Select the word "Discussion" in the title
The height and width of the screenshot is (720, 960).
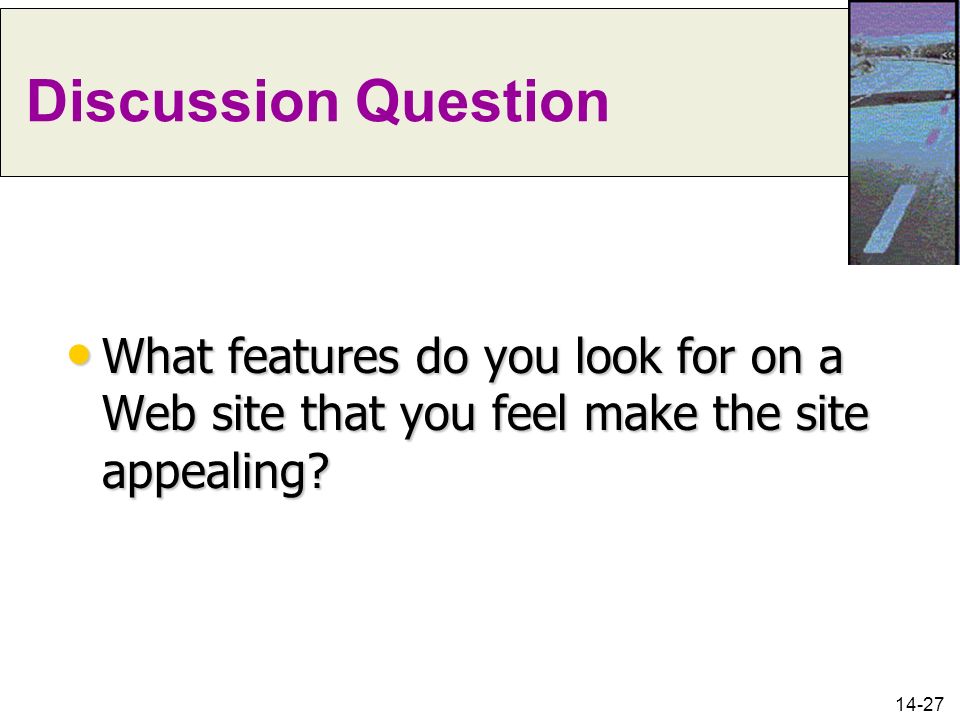tap(183, 101)
